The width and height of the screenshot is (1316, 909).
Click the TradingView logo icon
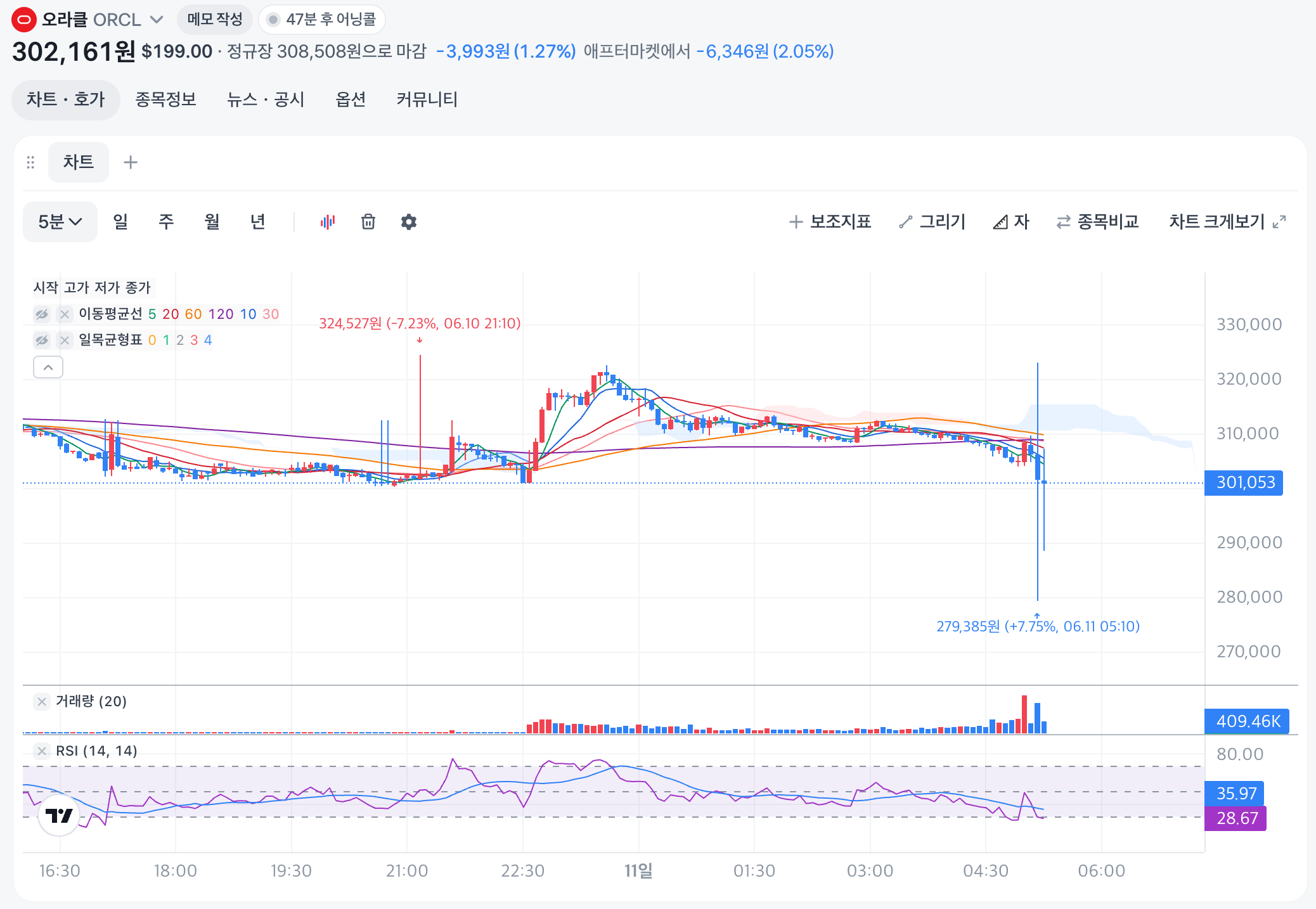coord(59,816)
